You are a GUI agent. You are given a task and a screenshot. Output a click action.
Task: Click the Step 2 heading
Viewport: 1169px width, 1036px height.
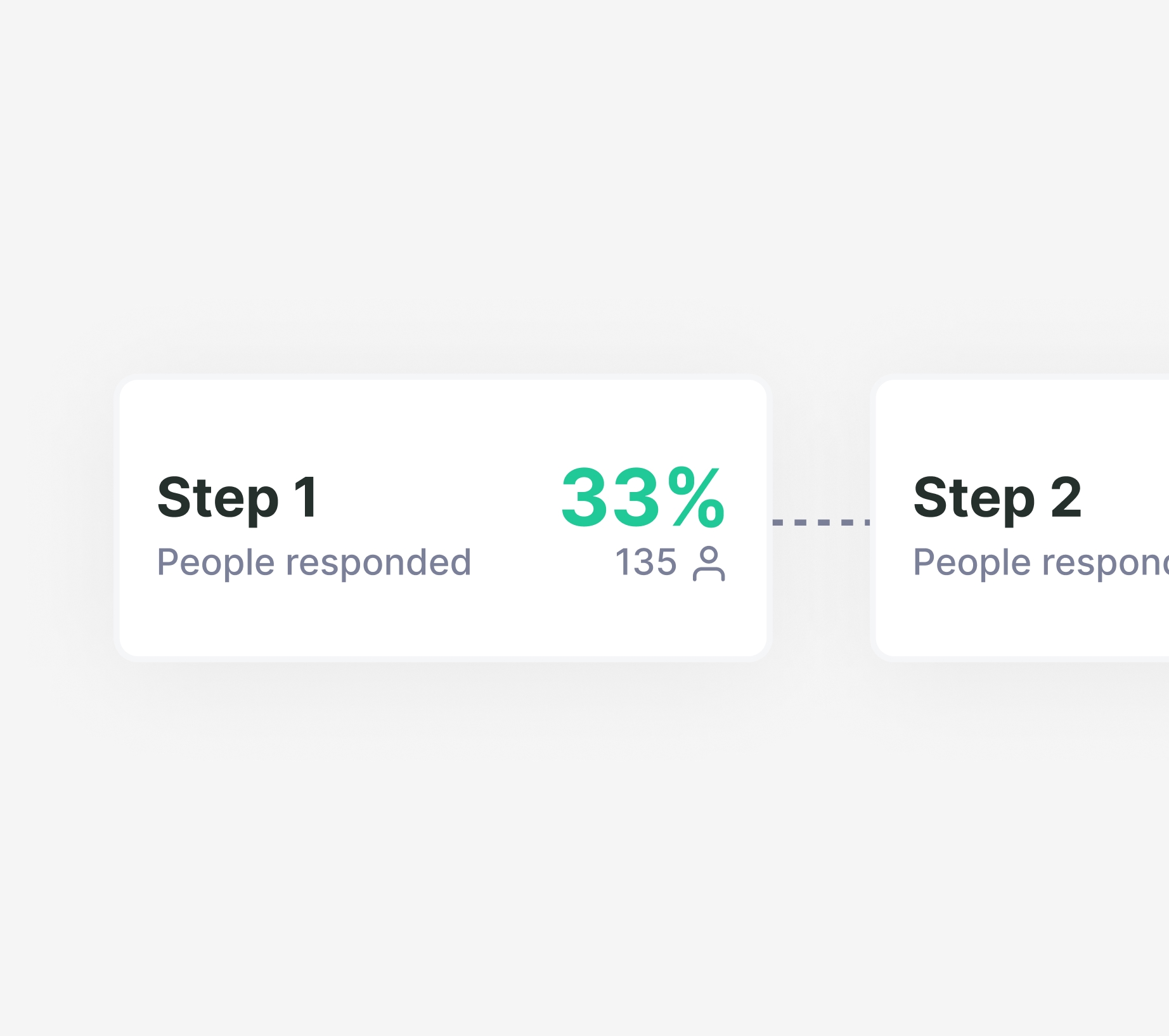997,499
